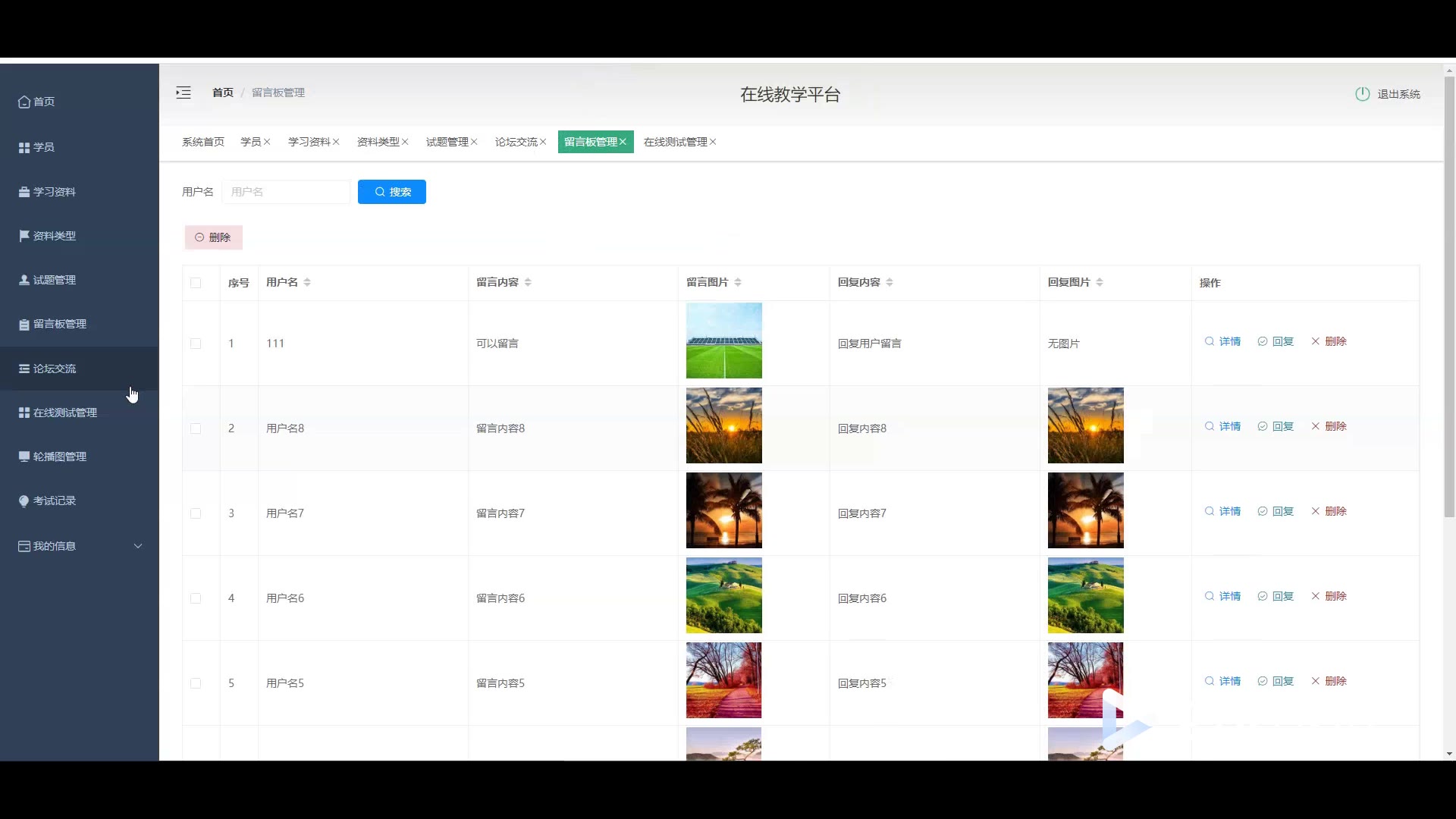This screenshot has height=819, width=1456.
Task: Switch to 在线测试管理 tab
Action: click(675, 142)
